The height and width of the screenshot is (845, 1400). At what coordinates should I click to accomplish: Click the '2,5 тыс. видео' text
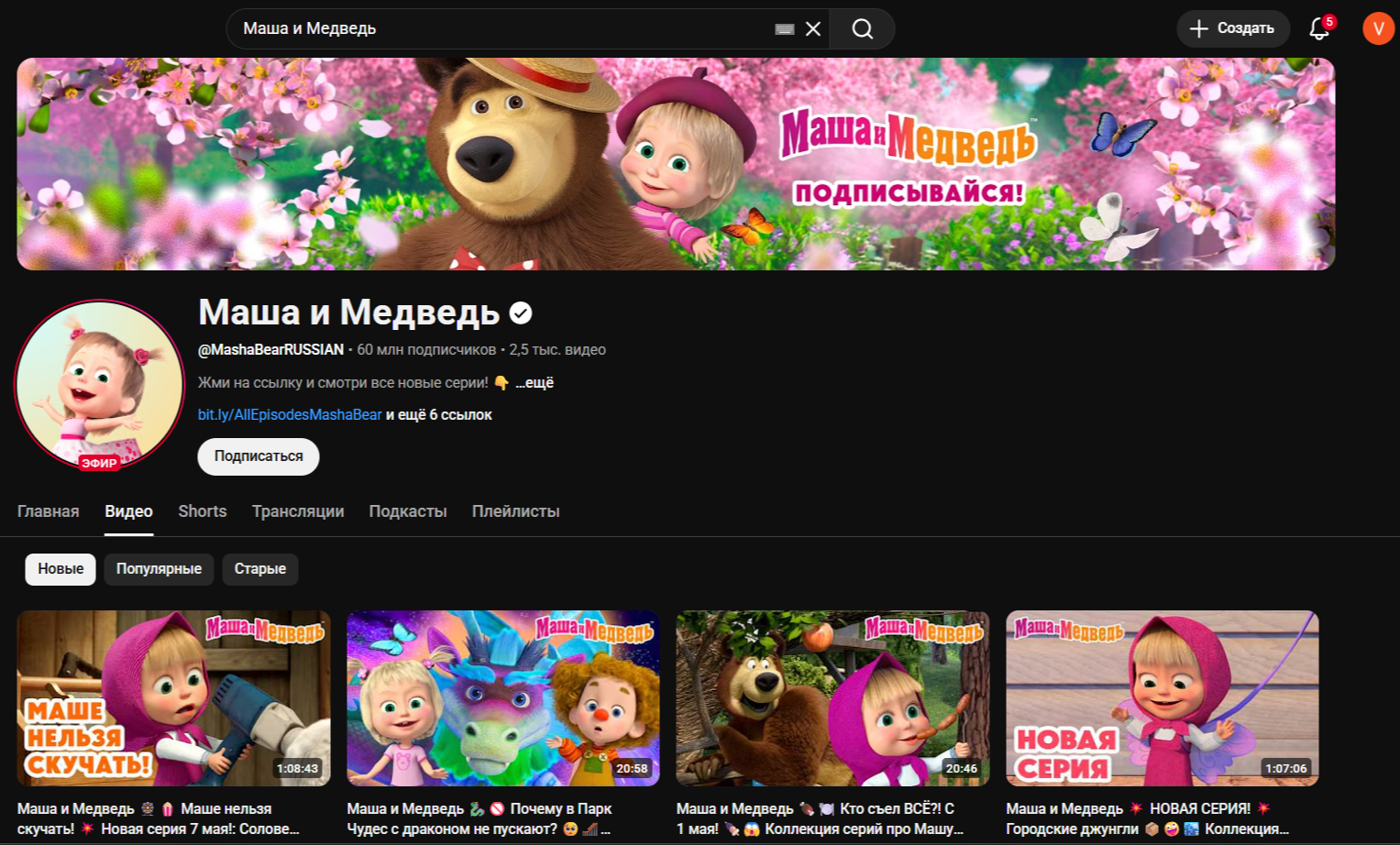[x=557, y=349]
